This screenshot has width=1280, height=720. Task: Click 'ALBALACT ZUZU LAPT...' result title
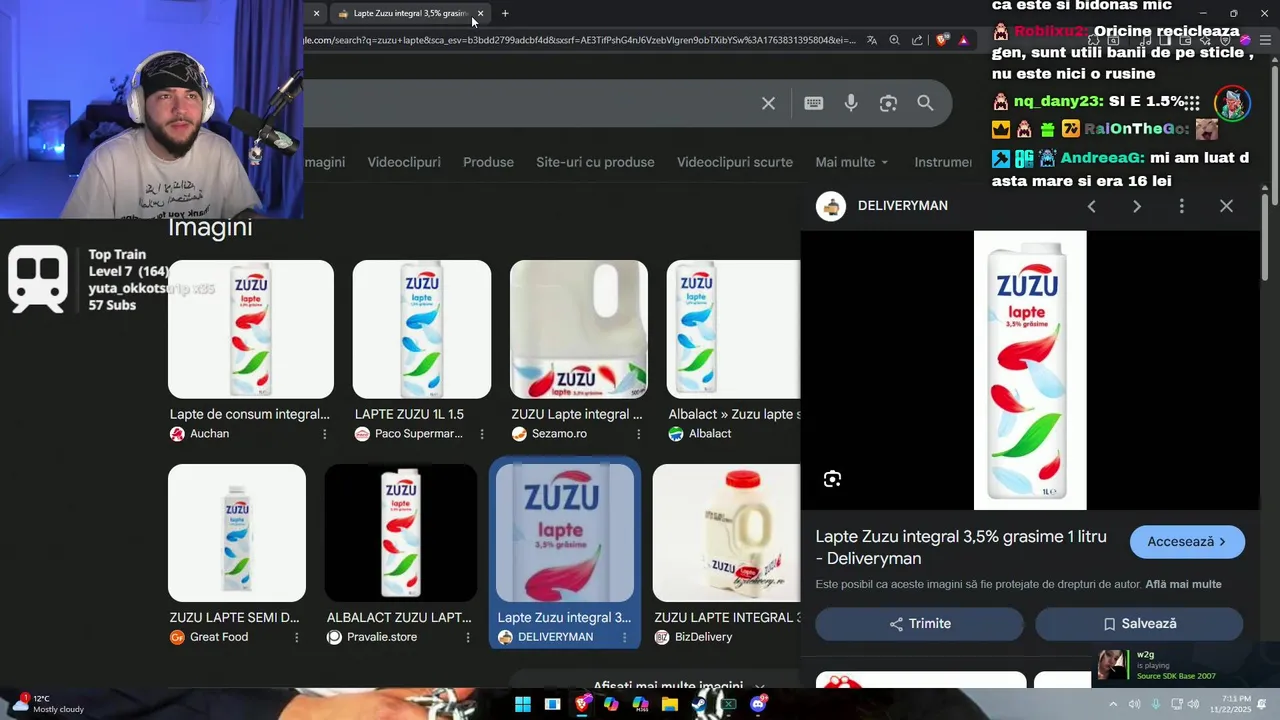[x=398, y=617]
